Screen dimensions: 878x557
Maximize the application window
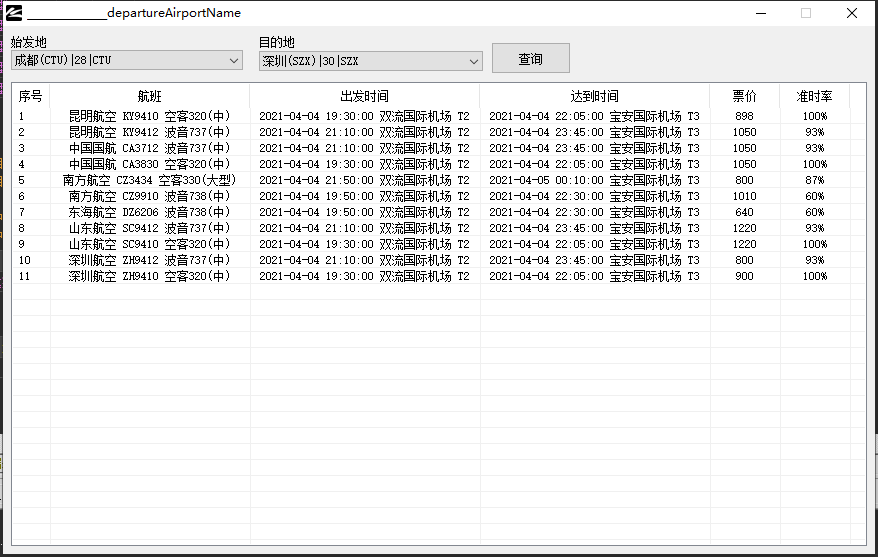pyautogui.click(x=806, y=13)
